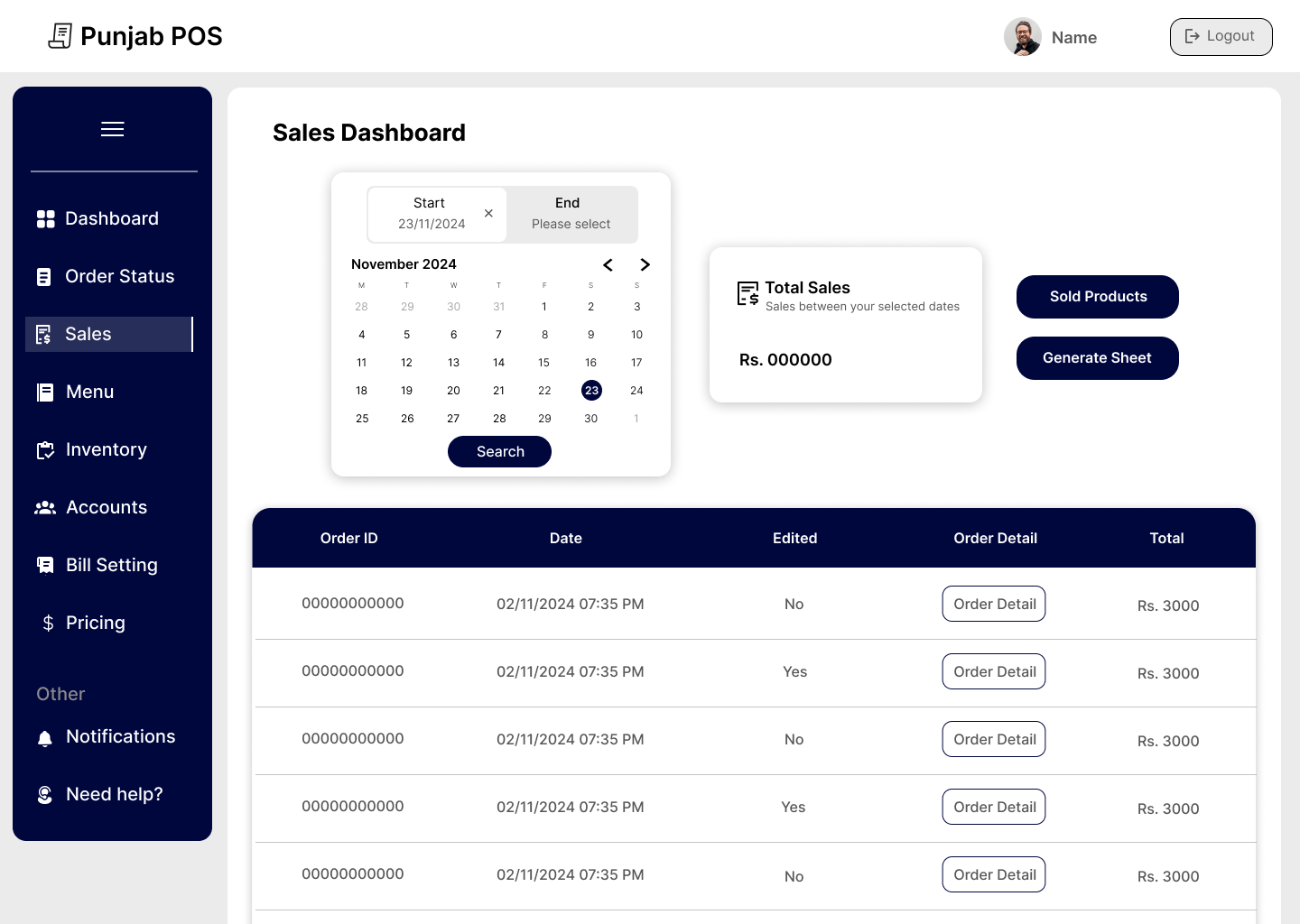Pick November 30 in the calendar
1300x924 pixels.
click(591, 419)
